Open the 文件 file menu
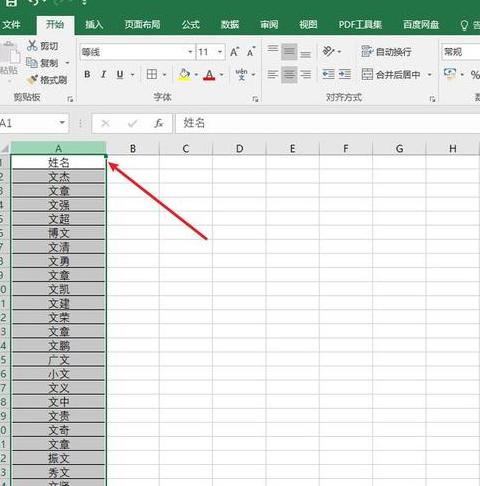Viewport: 480px width, 486px height. coord(12,25)
